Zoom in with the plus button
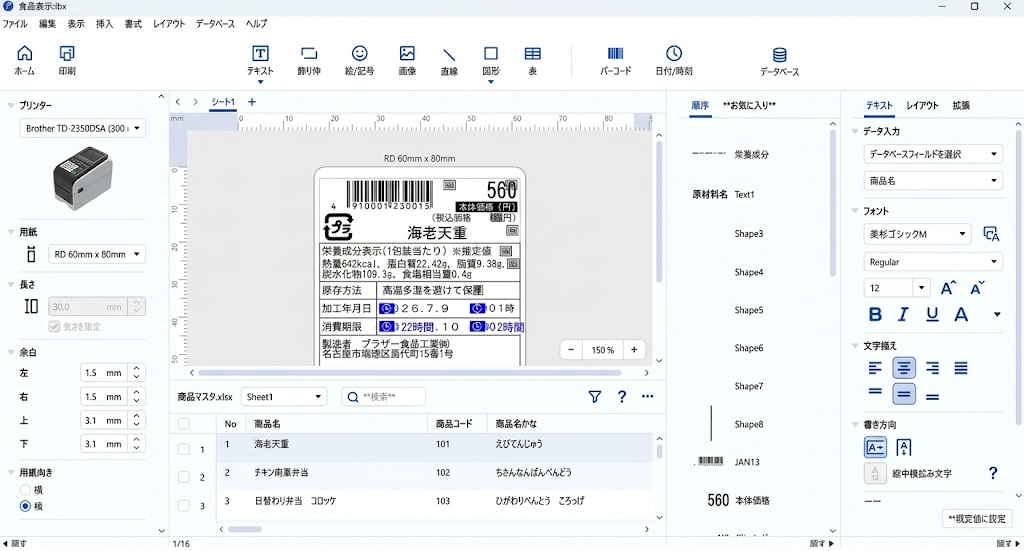1025x551 pixels. pos(634,350)
